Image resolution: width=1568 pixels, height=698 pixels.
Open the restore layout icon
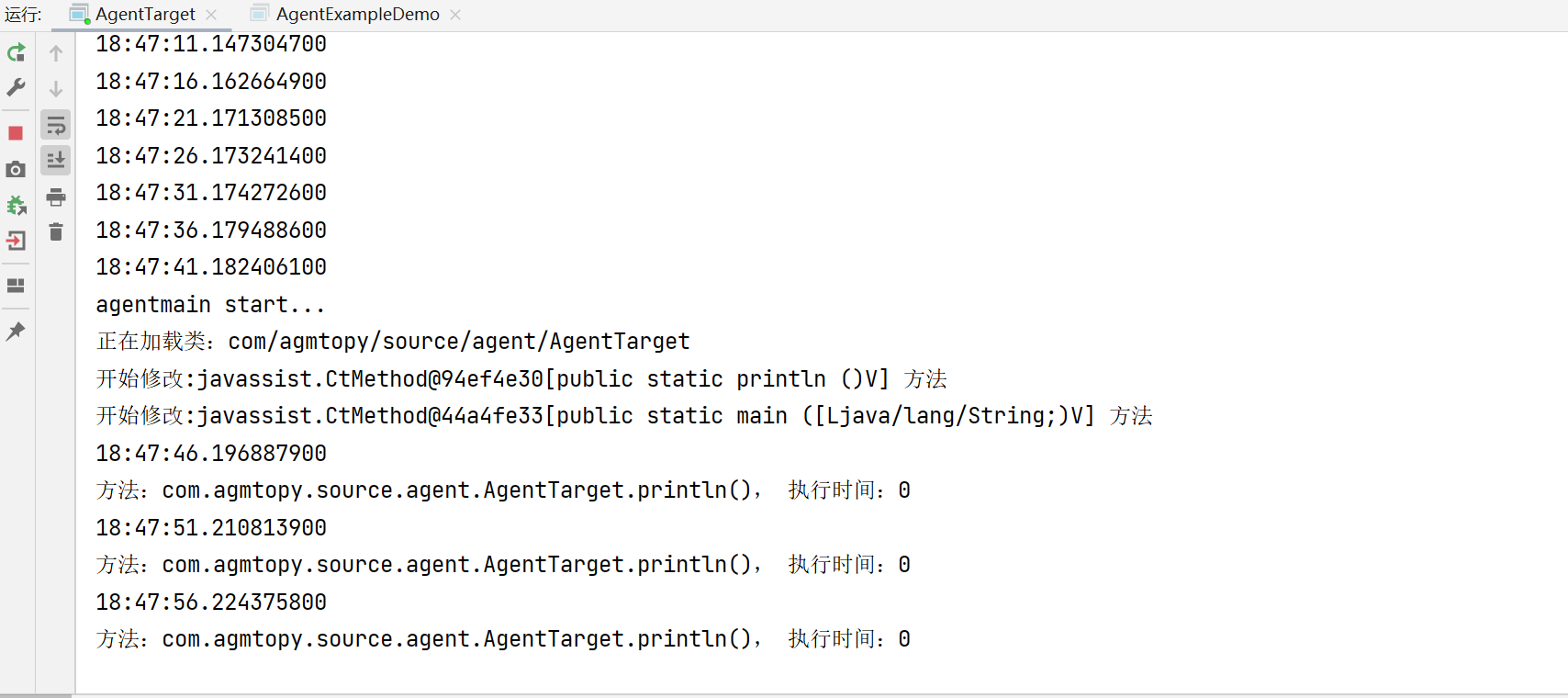pos(16,286)
